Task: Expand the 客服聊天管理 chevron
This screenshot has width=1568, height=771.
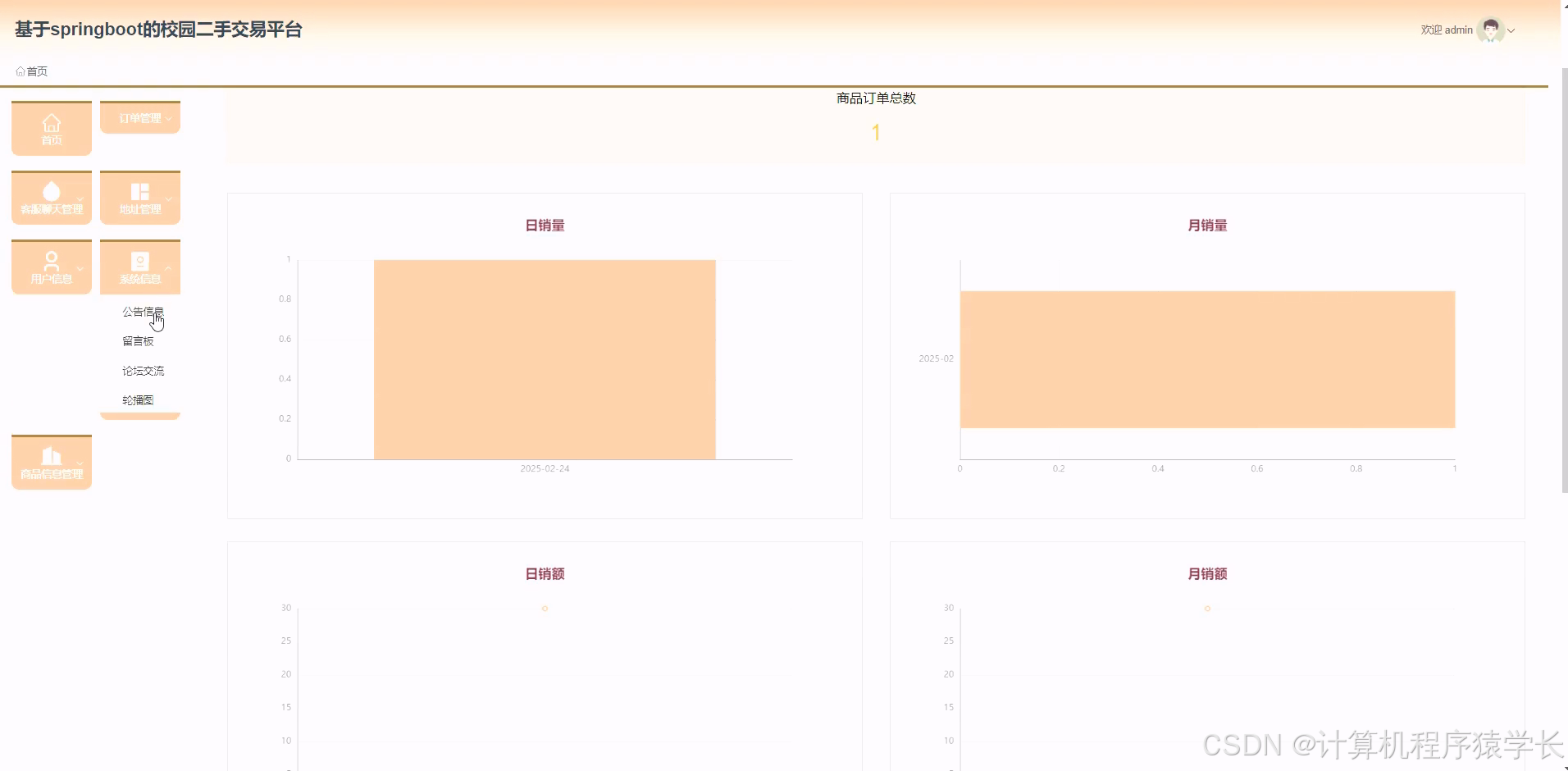Action: [80, 199]
